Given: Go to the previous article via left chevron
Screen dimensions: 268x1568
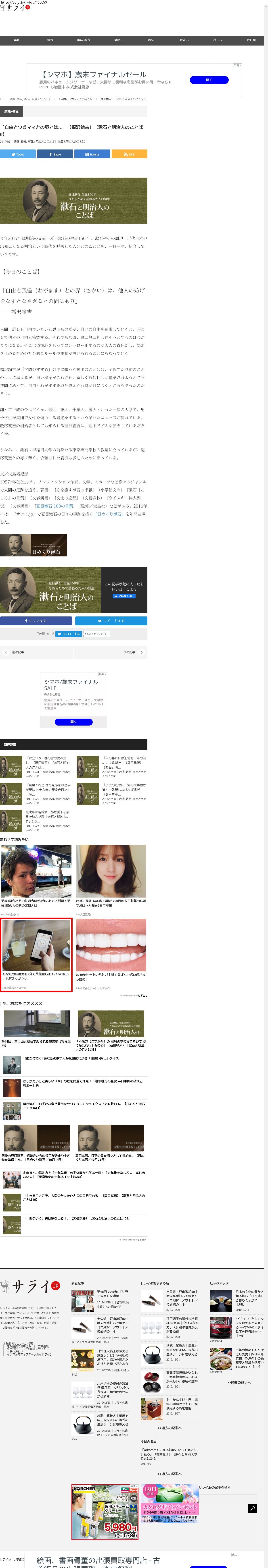Looking at the screenshot, I should [x=6, y=652].
